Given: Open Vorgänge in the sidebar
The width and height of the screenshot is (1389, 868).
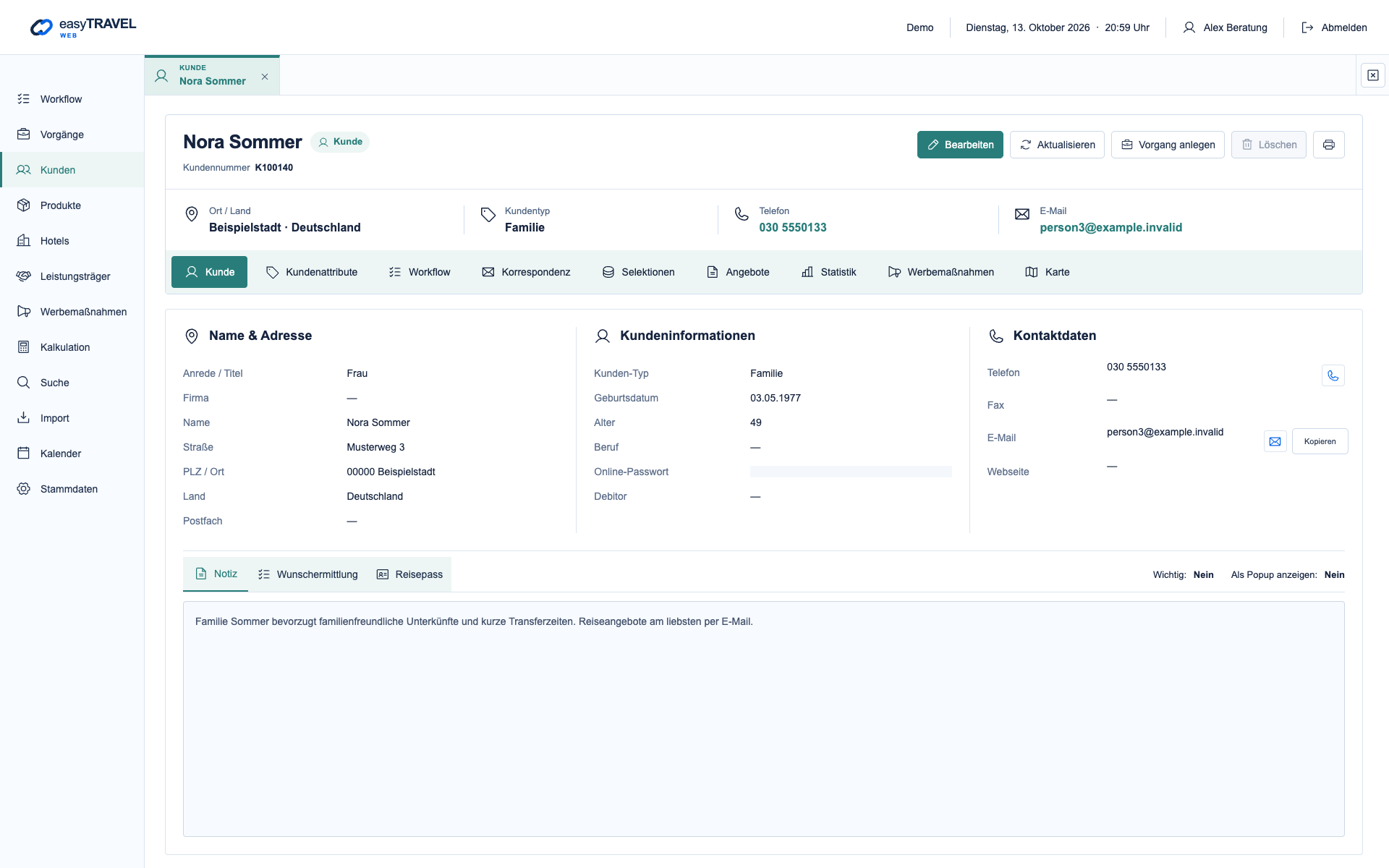Looking at the screenshot, I should [x=72, y=135].
